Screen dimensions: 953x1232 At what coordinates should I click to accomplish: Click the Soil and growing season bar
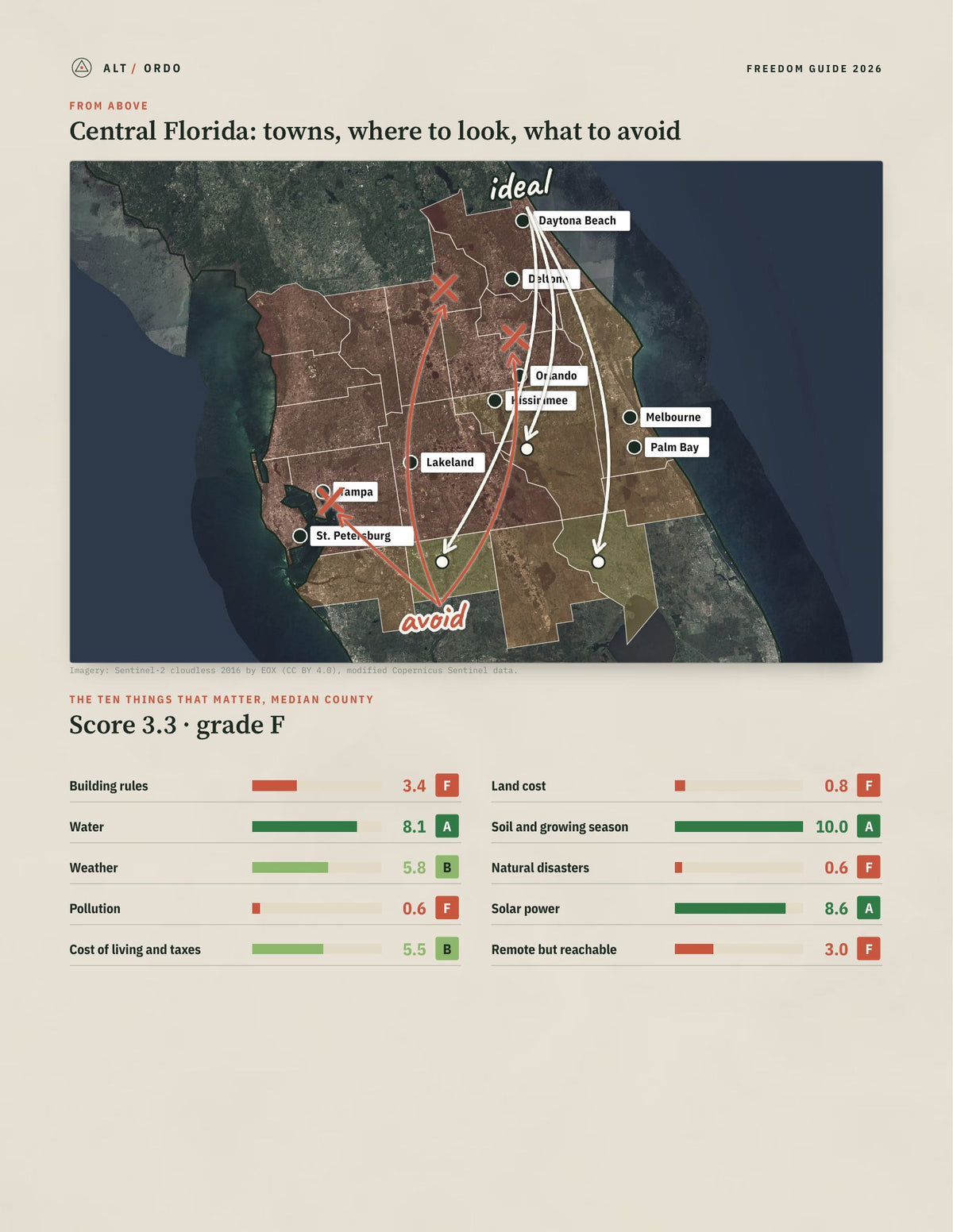point(739,826)
